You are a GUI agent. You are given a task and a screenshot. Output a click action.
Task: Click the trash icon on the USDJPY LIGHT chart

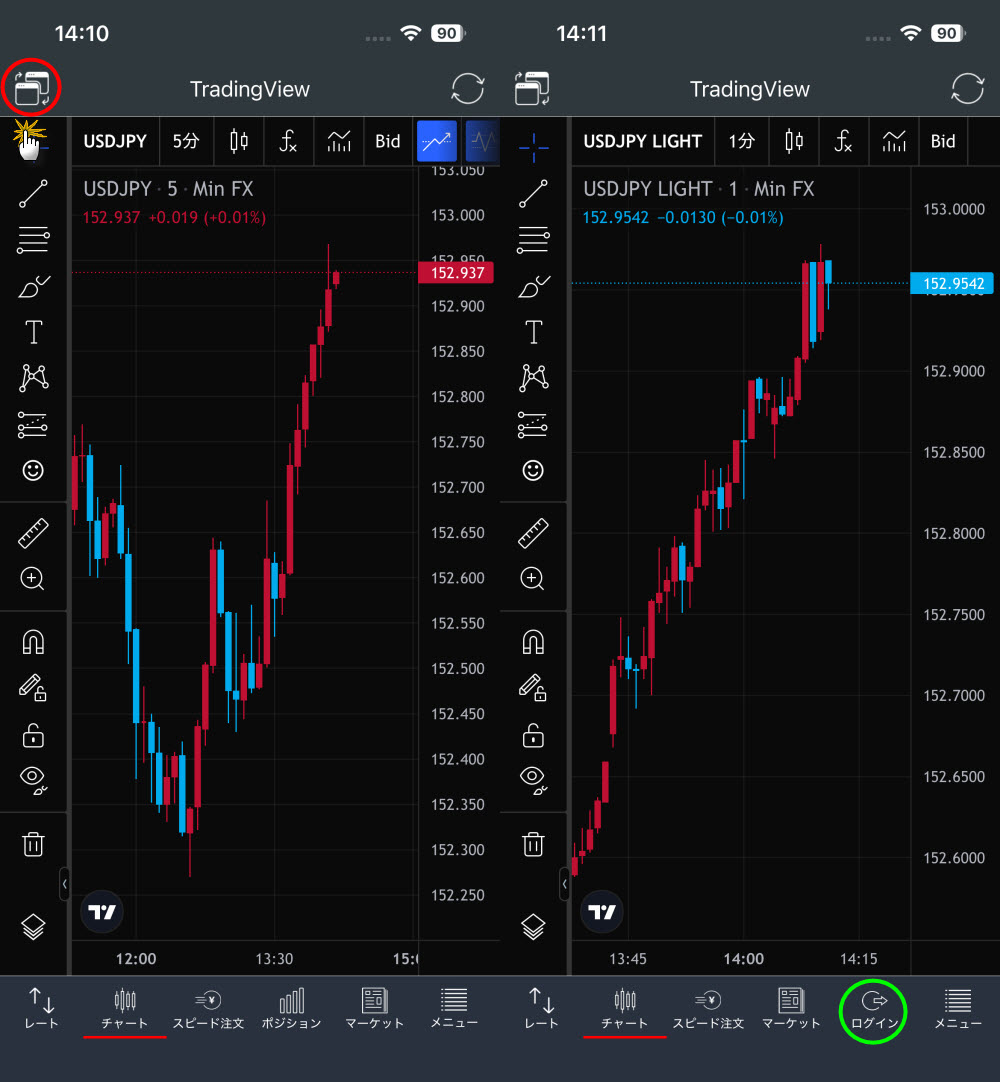(x=534, y=844)
